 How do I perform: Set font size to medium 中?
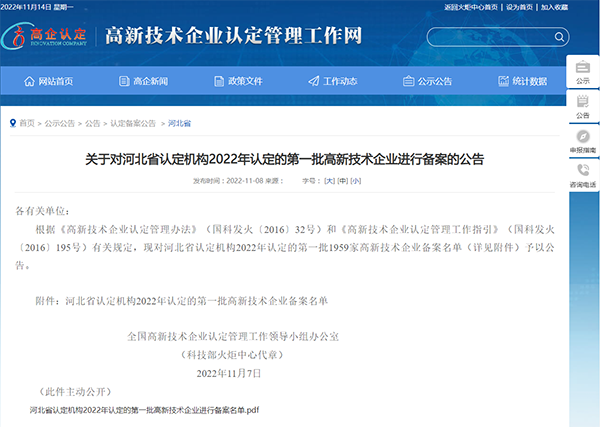coord(342,181)
